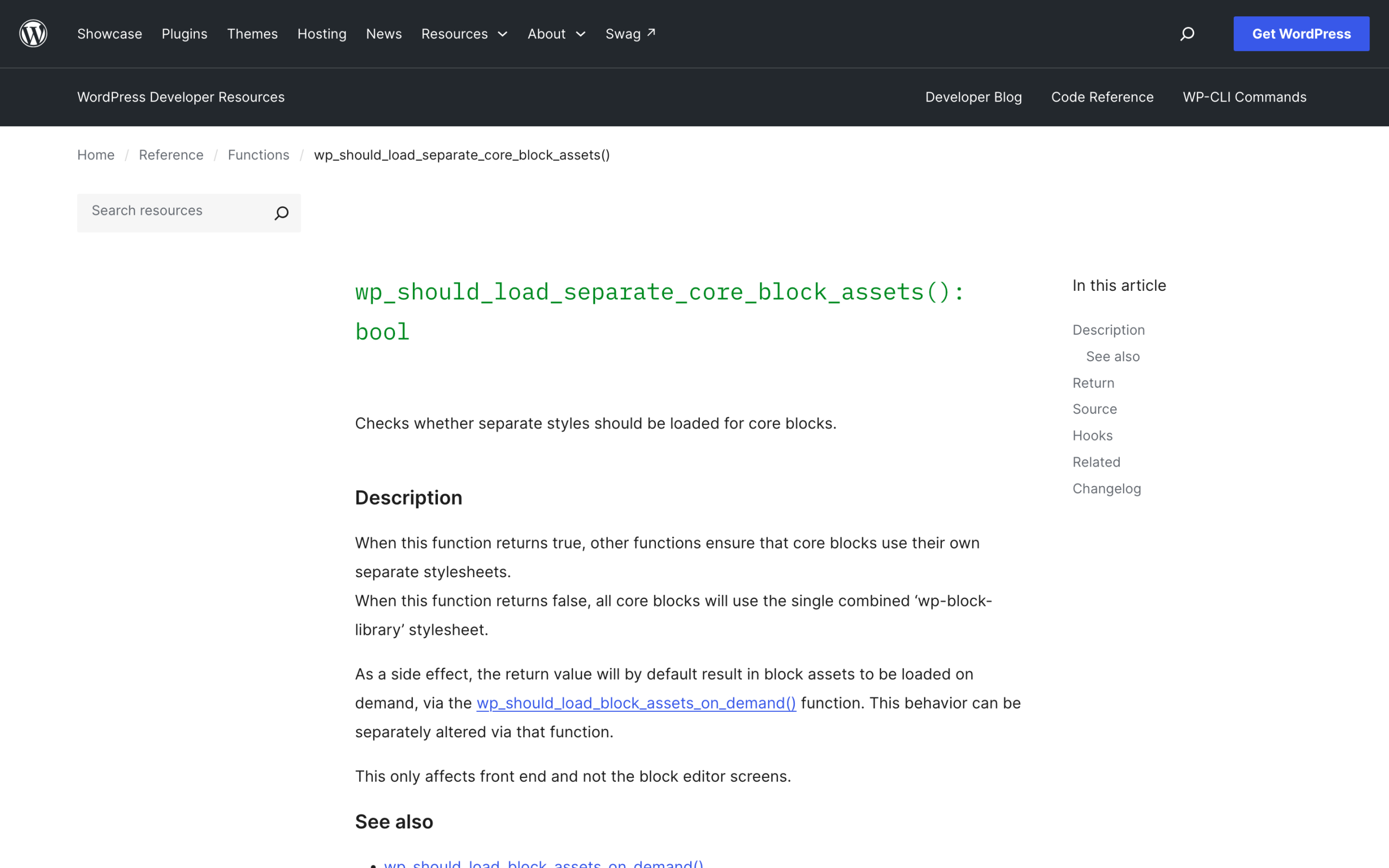Click the Home breadcrumb
This screenshot has width=1389, height=868.
pos(96,155)
